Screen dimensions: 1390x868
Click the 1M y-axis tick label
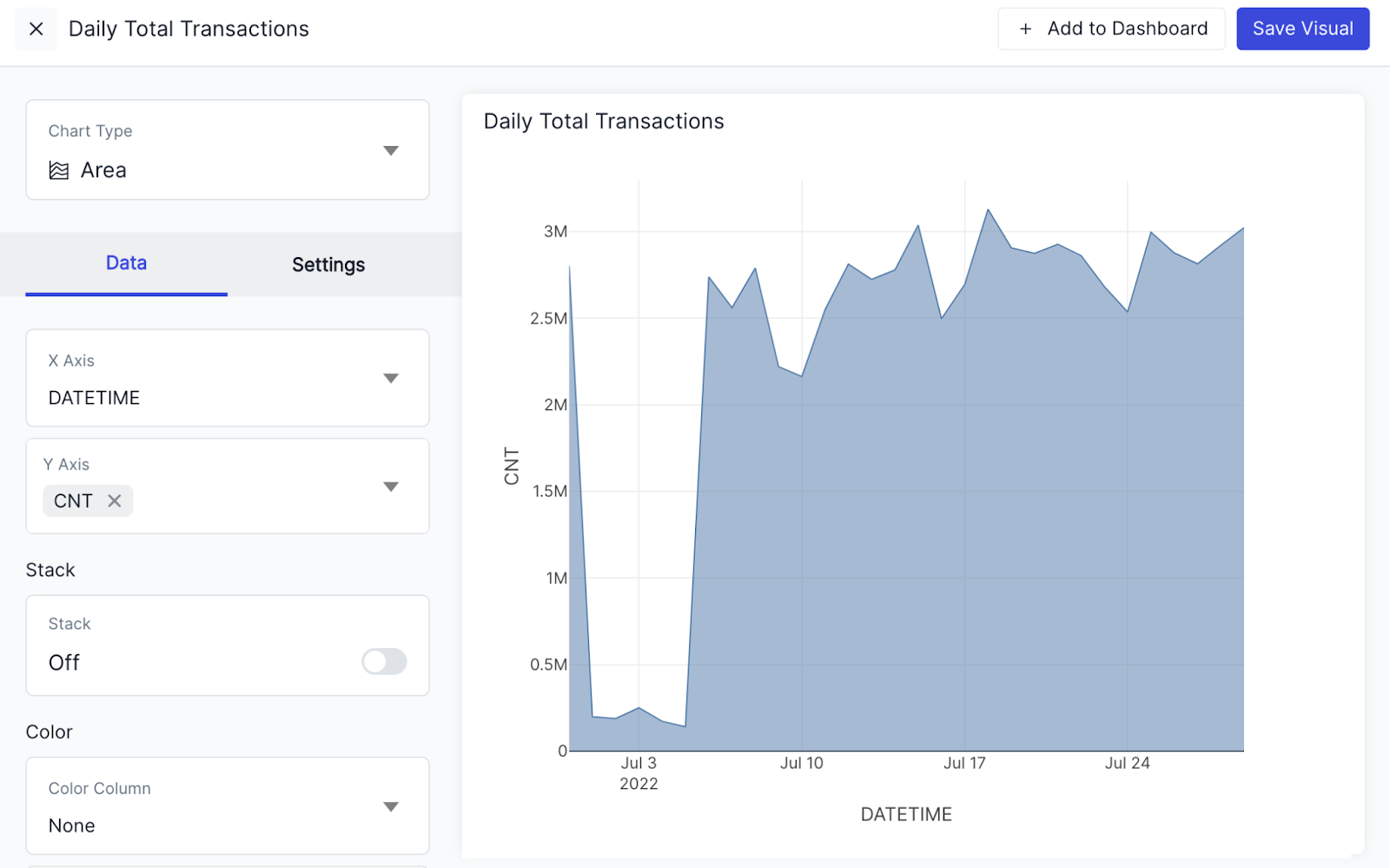556,579
